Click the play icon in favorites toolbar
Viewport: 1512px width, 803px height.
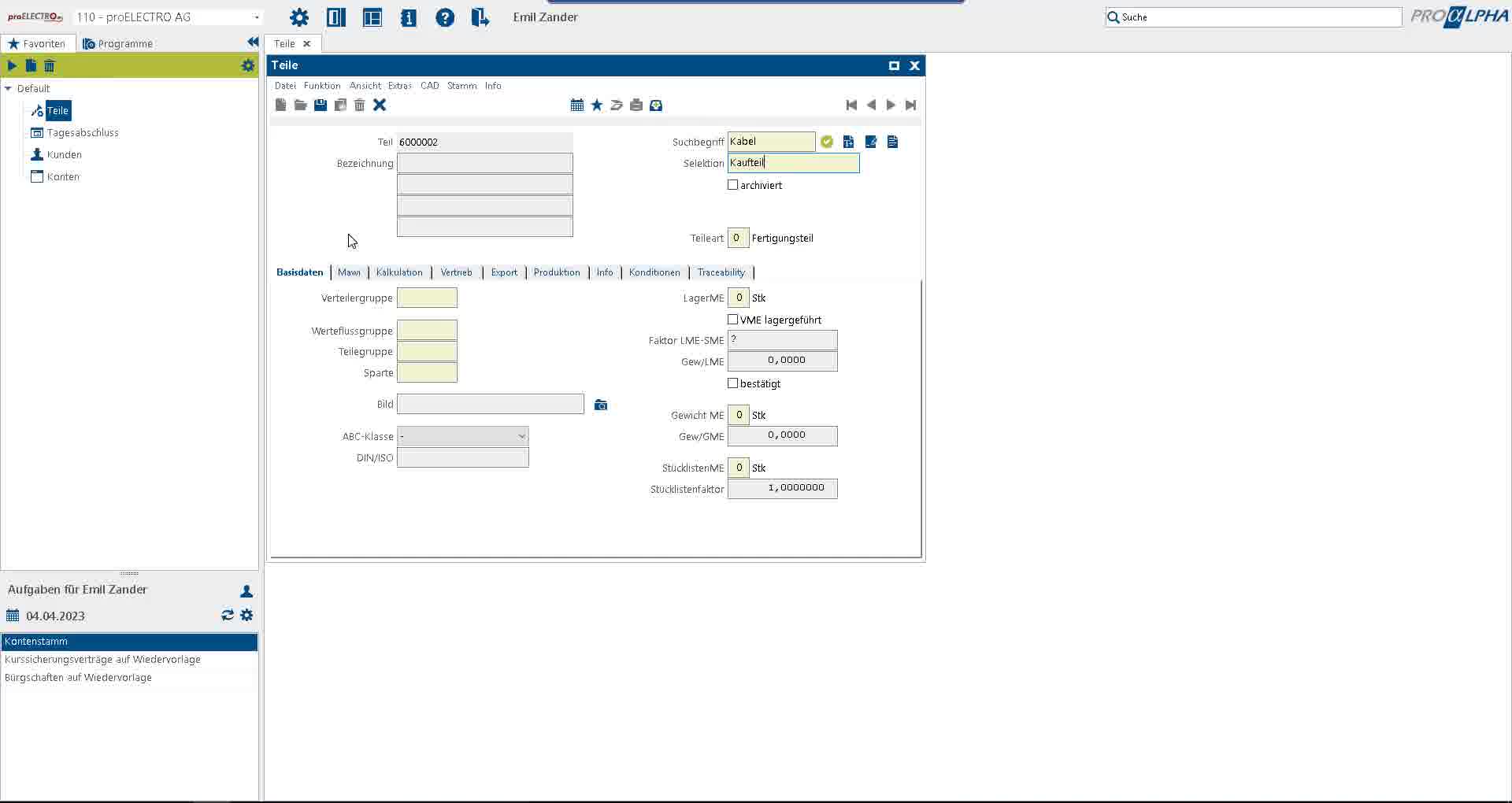[12, 65]
